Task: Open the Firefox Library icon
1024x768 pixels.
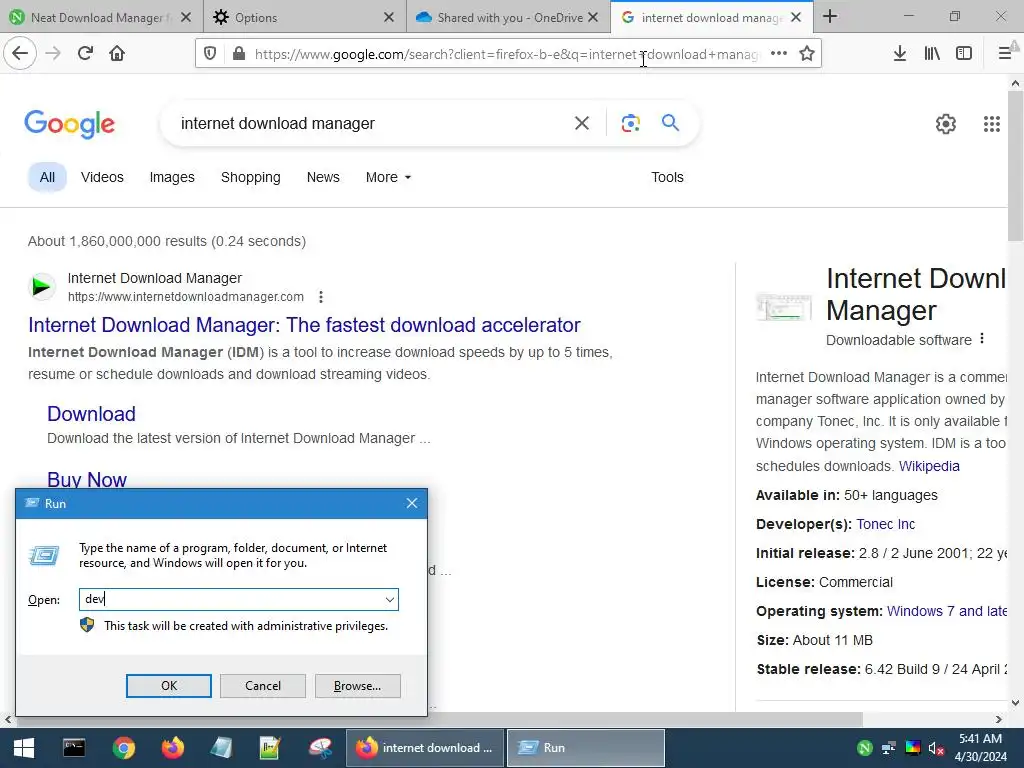Action: click(x=932, y=54)
